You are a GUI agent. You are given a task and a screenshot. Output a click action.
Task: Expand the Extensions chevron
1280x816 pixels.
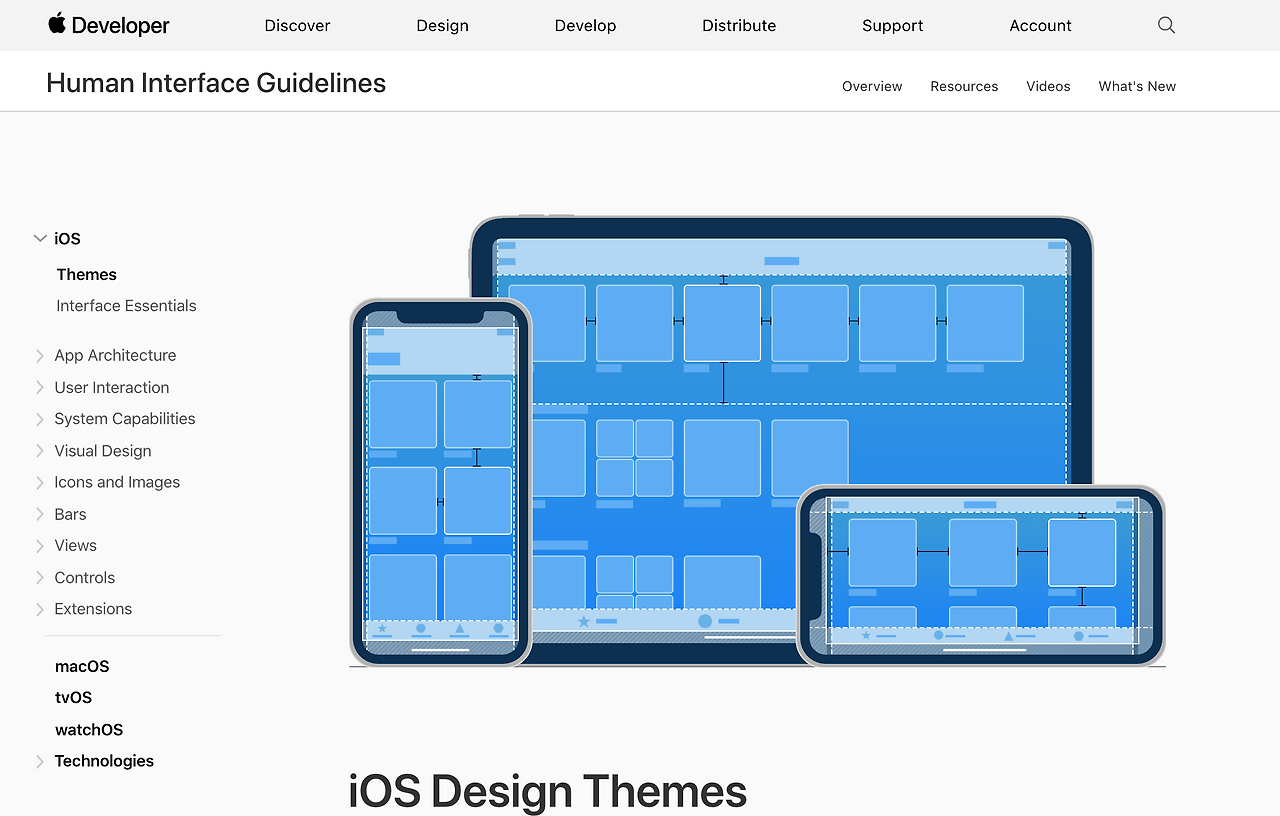click(40, 609)
